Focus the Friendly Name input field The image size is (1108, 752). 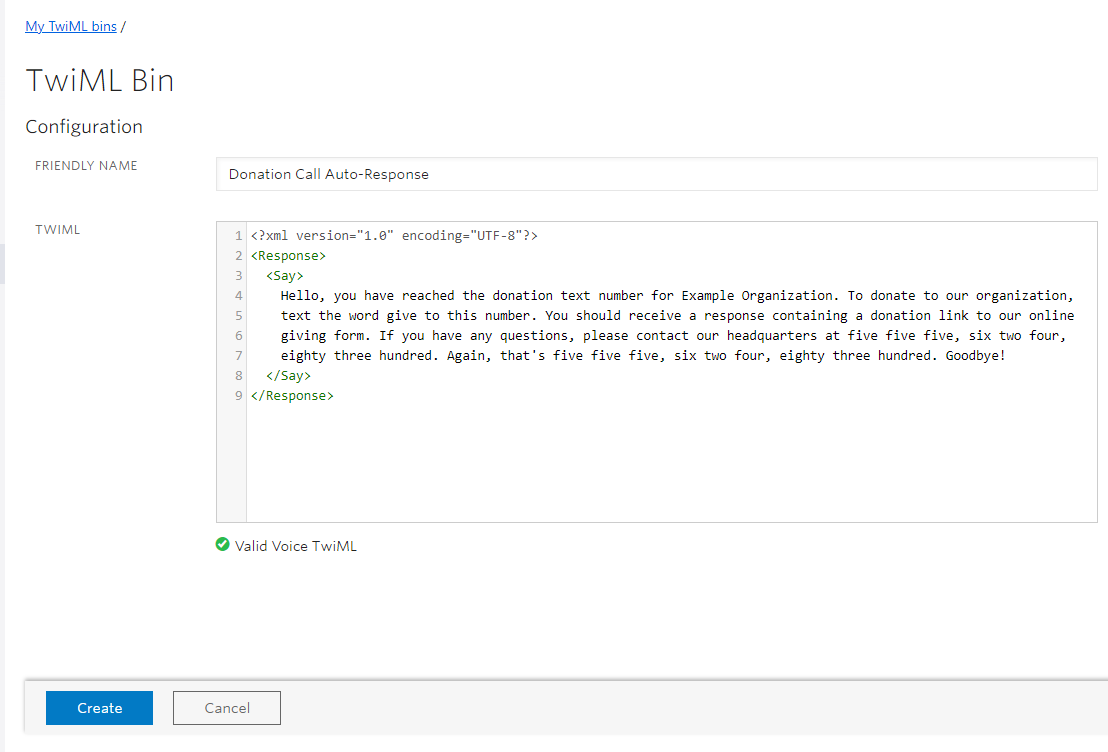tap(656, 174)
